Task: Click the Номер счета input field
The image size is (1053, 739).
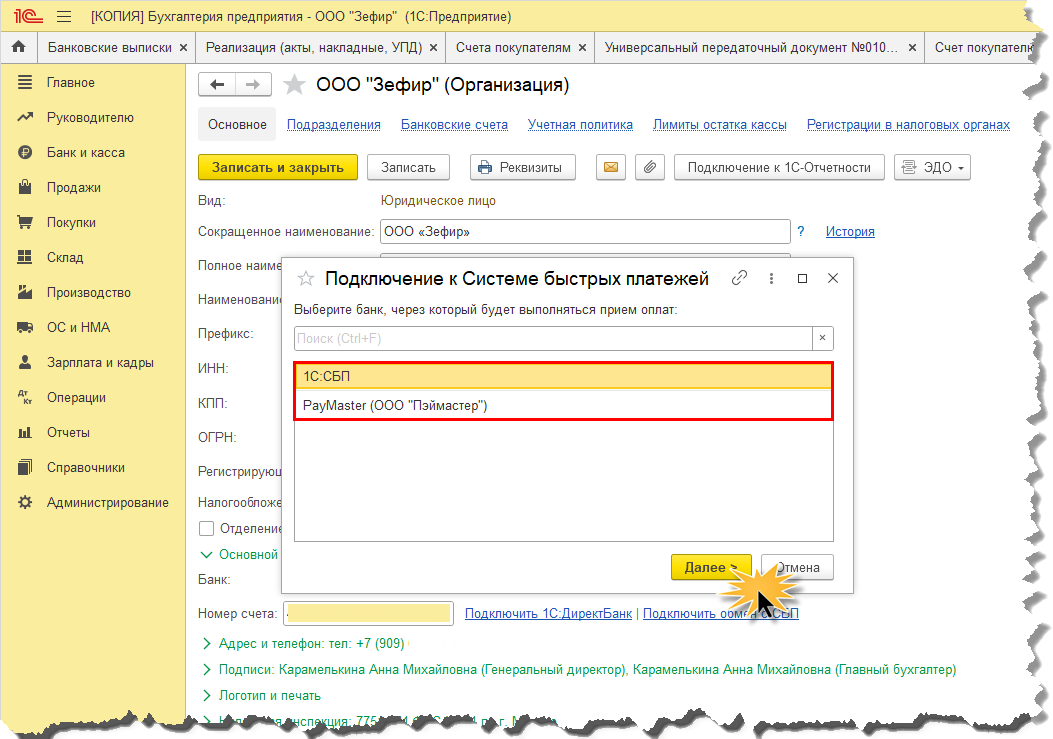Action: pyautogui.click(x=369, y=613)
